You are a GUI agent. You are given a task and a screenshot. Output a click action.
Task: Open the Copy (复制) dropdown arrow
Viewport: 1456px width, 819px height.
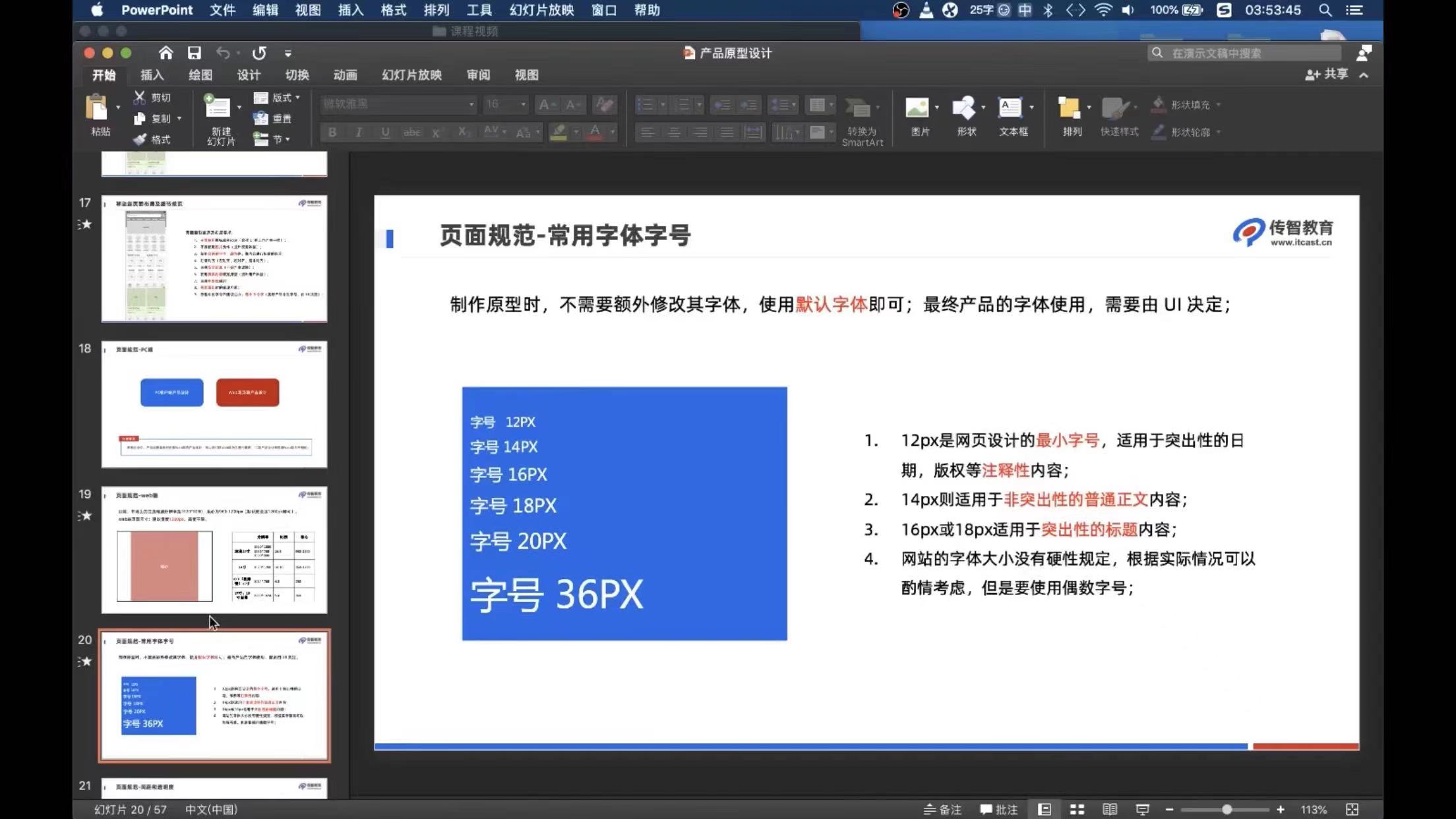click(179, 119)
